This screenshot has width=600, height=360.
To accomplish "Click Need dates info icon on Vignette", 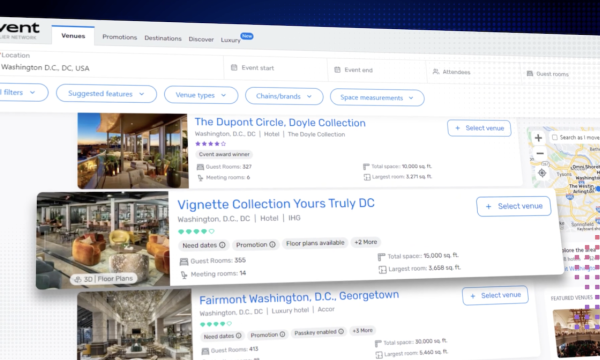I will coord(222,245).
